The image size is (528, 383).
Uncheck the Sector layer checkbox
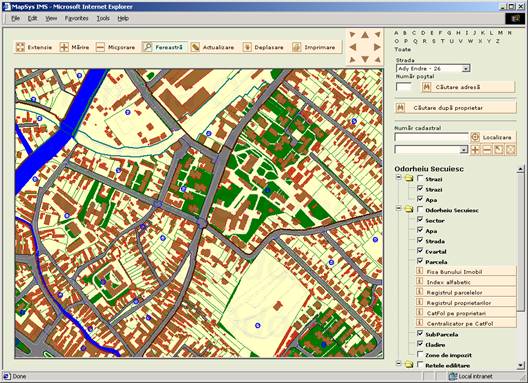pyautogui.click(x=420, y=220)
